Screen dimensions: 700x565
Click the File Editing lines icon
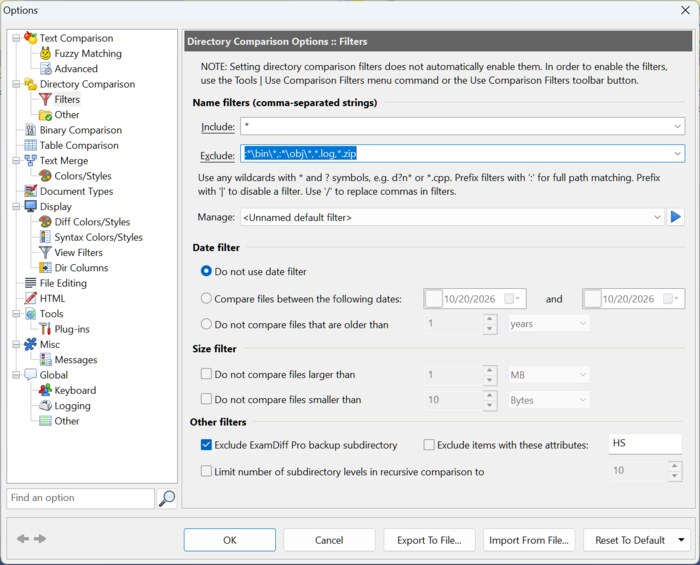click(30, 283)
